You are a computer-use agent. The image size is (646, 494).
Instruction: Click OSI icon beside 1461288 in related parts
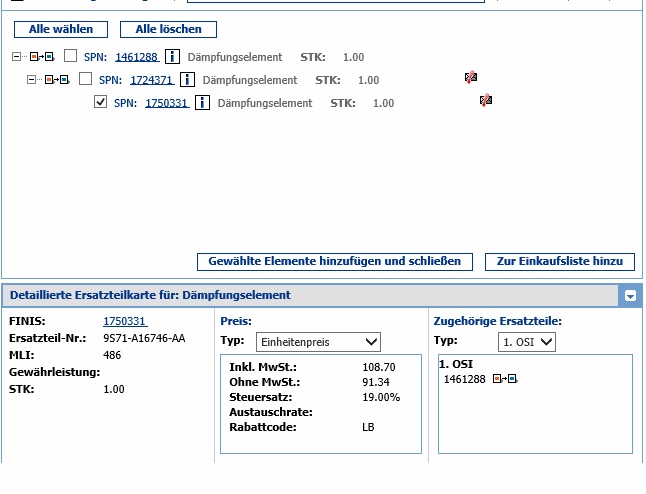coord(507,379)
